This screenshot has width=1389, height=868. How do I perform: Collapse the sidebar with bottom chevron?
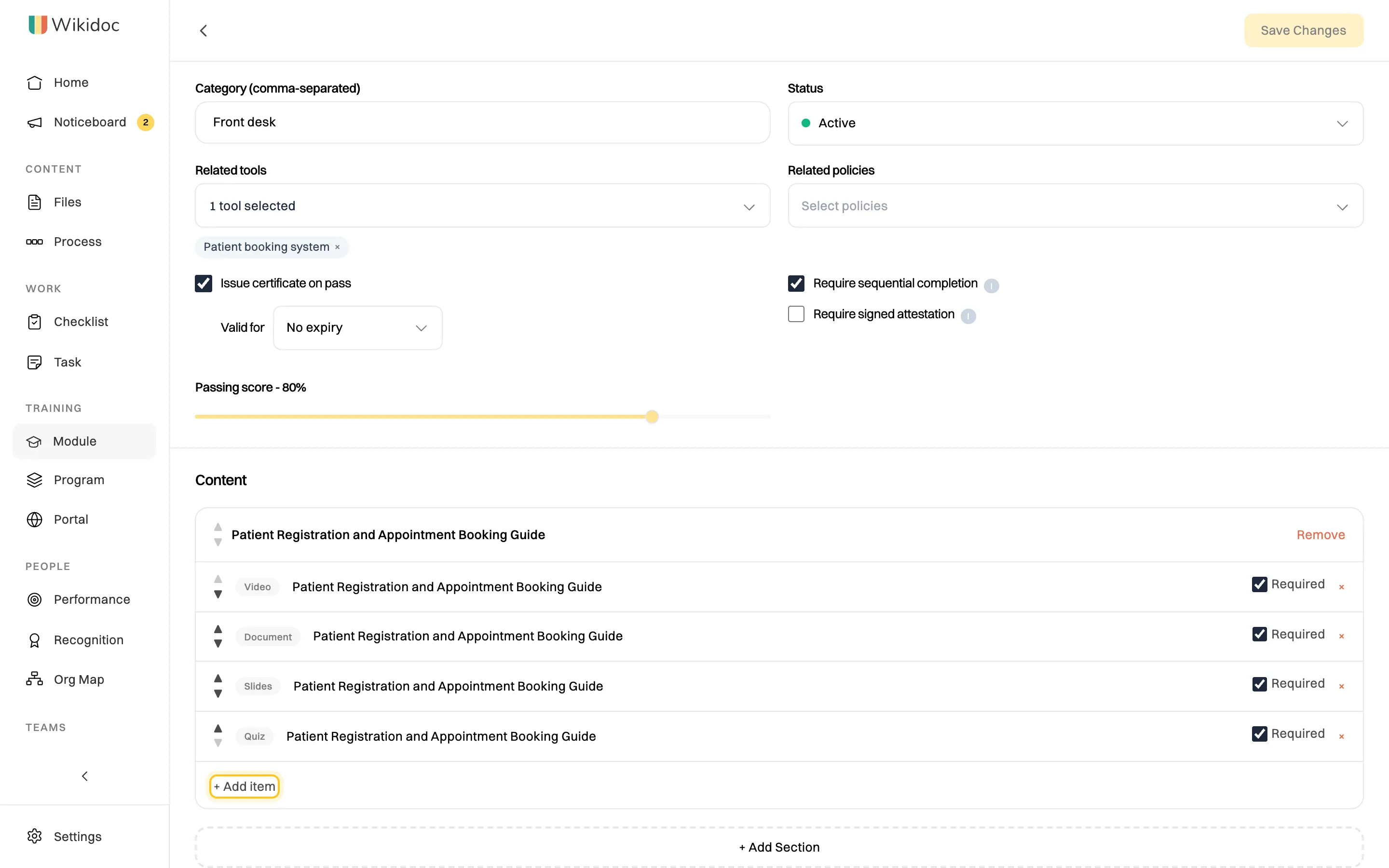pos(84,776)
